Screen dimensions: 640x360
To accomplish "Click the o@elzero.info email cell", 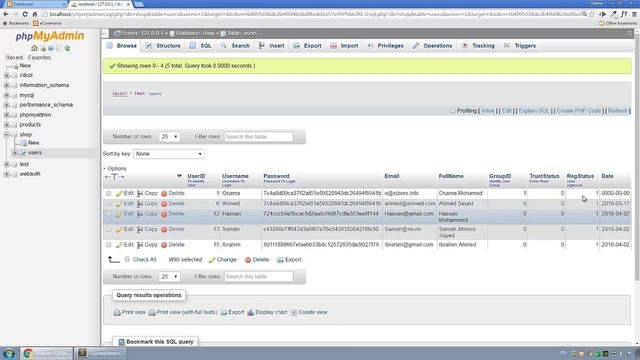I will (402, 193).
